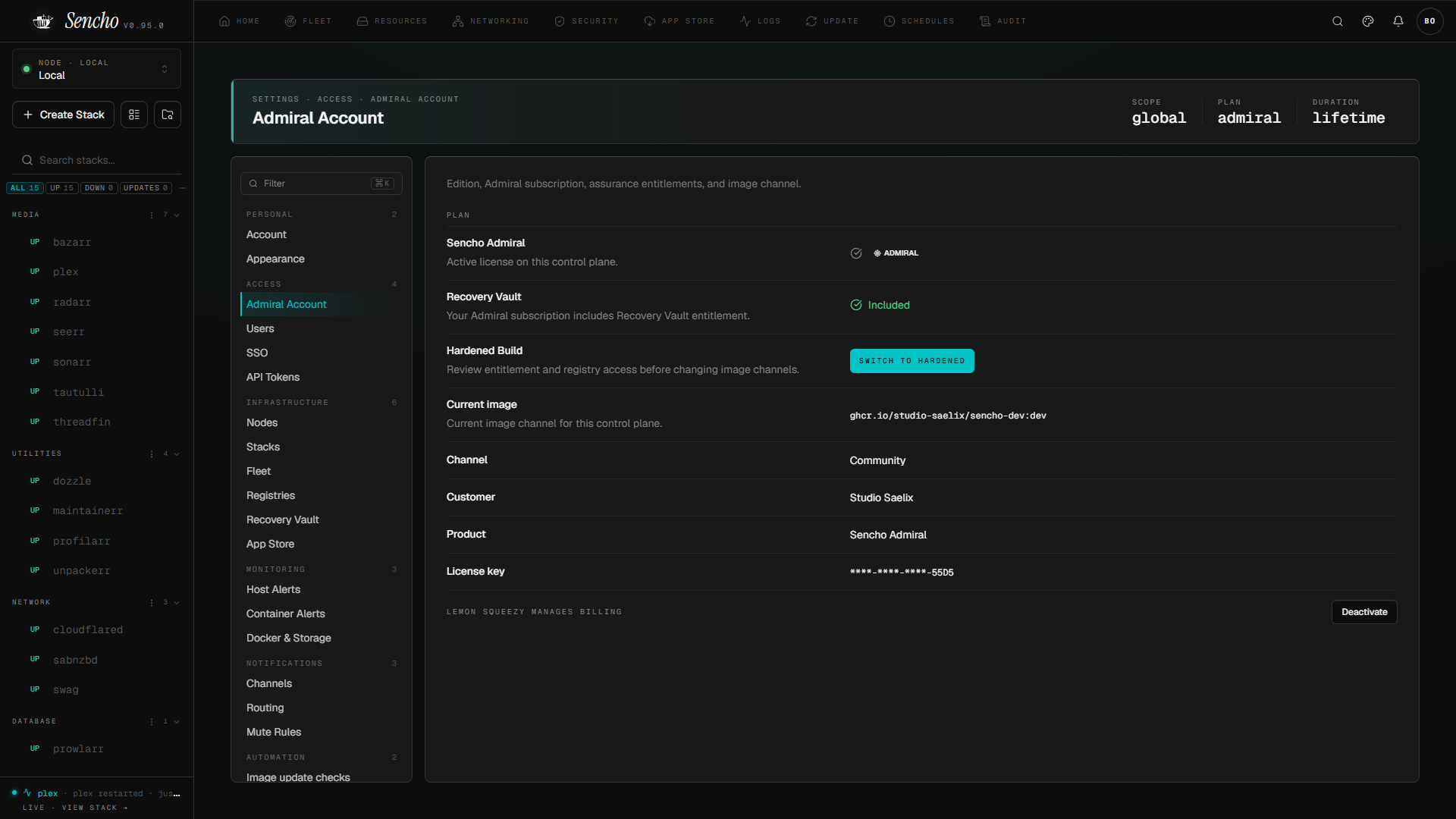Image resolution: width=1456 pixels, height=819 pixels.
Task: Click the ADMIRAL license badge
Action: pos(896,253)
